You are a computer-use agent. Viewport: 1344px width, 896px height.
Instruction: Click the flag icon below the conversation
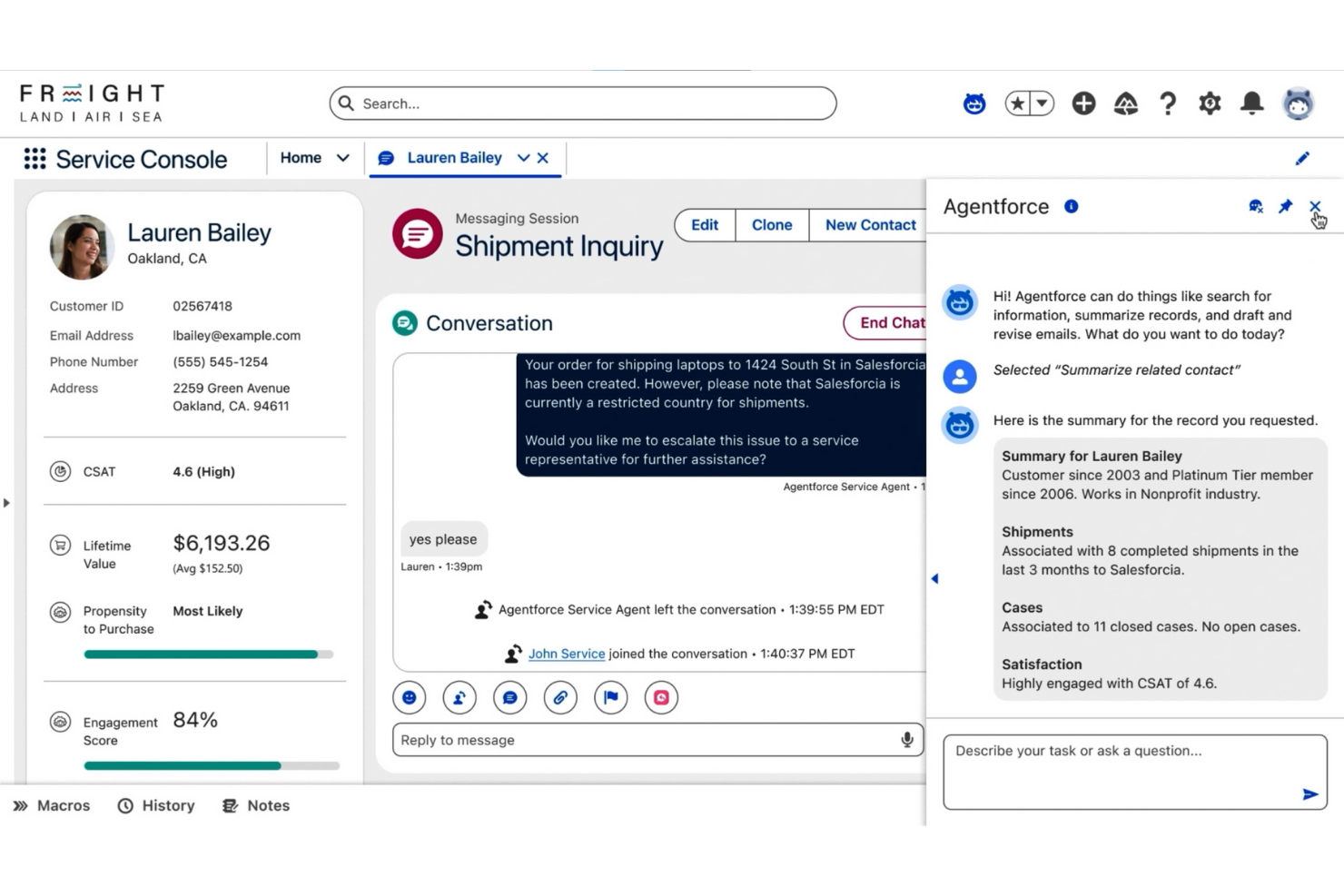[610, 697]
